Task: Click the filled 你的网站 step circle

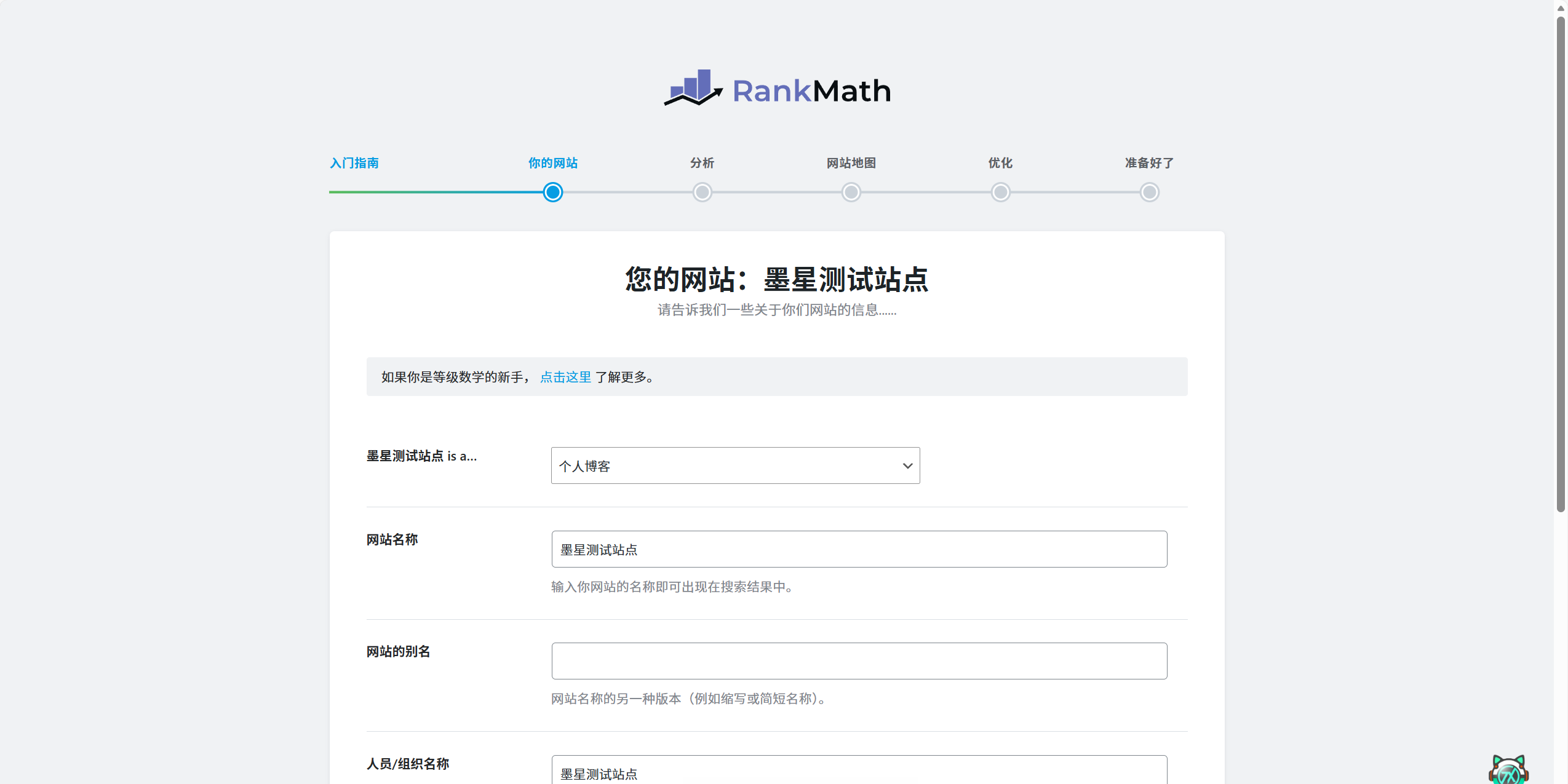Action: 552,192
